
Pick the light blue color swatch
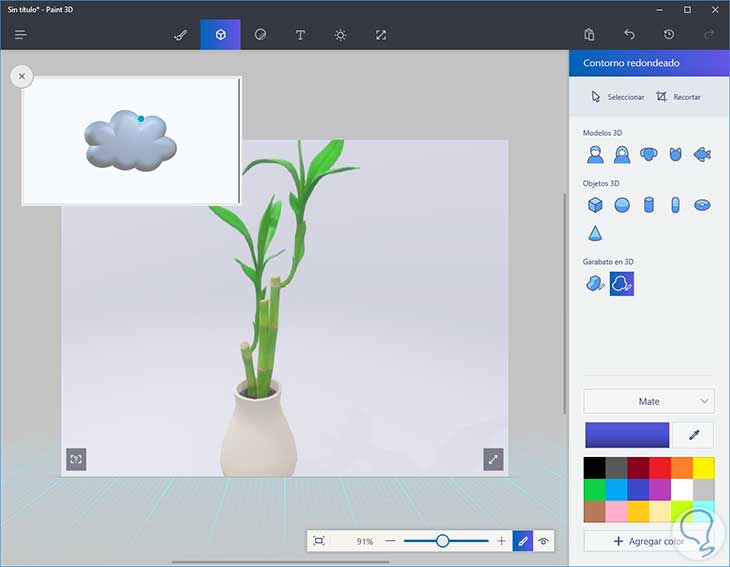pyautogui.click(x=616, y=490)
